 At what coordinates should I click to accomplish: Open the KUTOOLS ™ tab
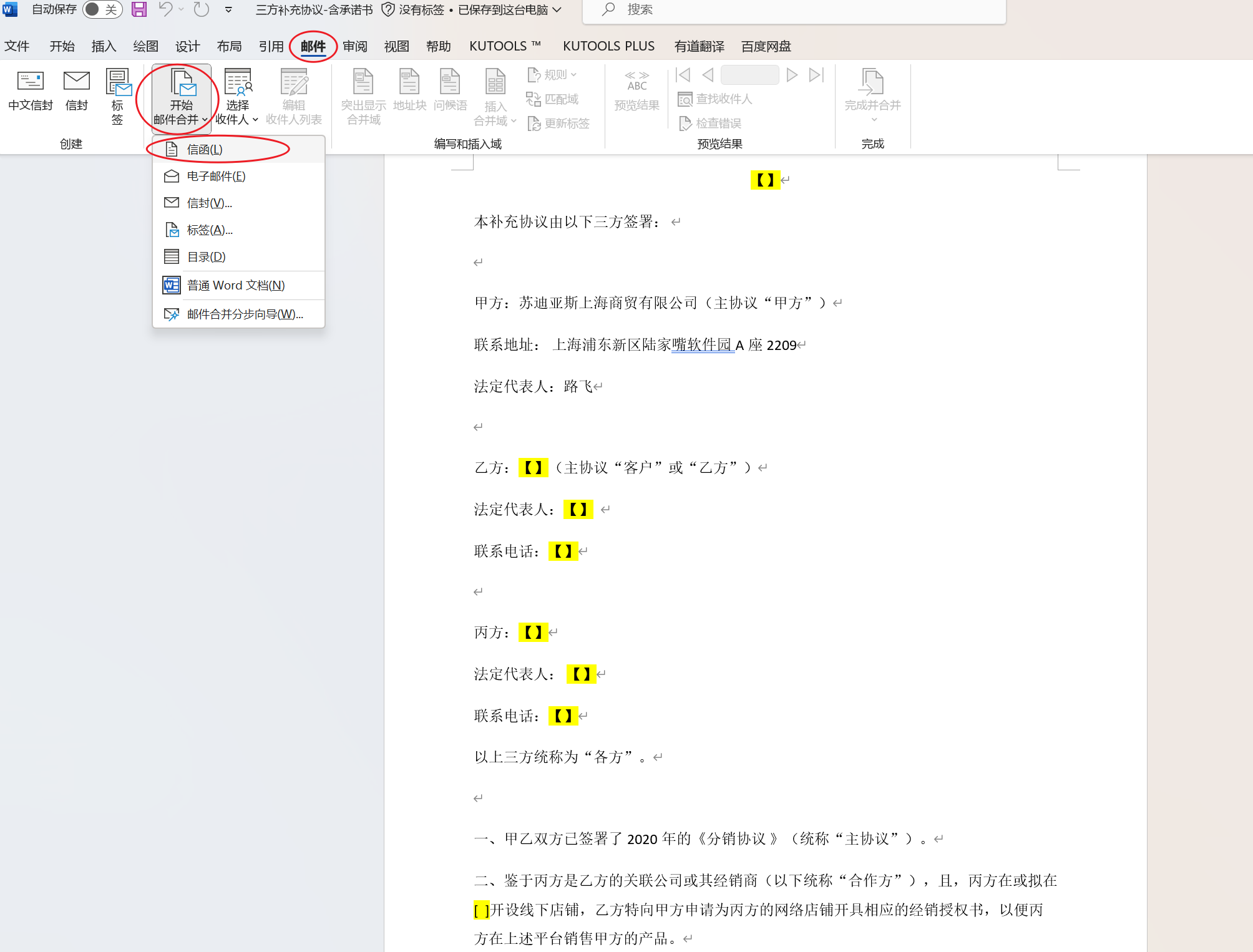[x=505, y=46]
